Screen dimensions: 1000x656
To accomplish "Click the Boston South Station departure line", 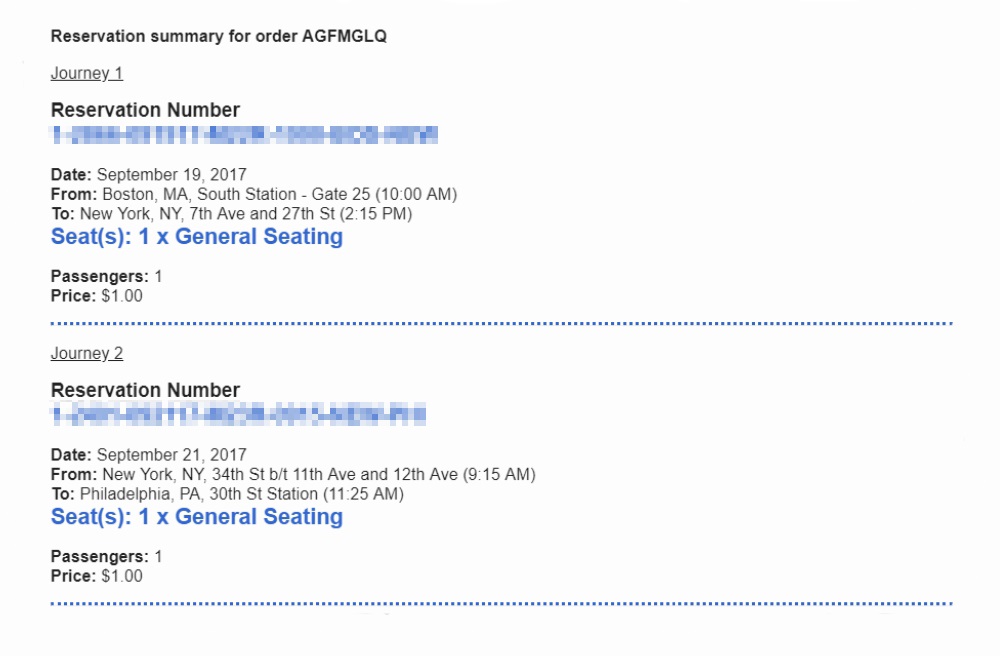I will click(x=254, y=194).
